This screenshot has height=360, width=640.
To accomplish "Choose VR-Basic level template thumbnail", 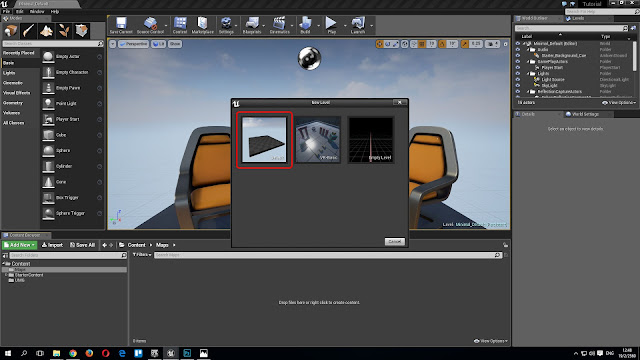I will (x=318, y=140).
